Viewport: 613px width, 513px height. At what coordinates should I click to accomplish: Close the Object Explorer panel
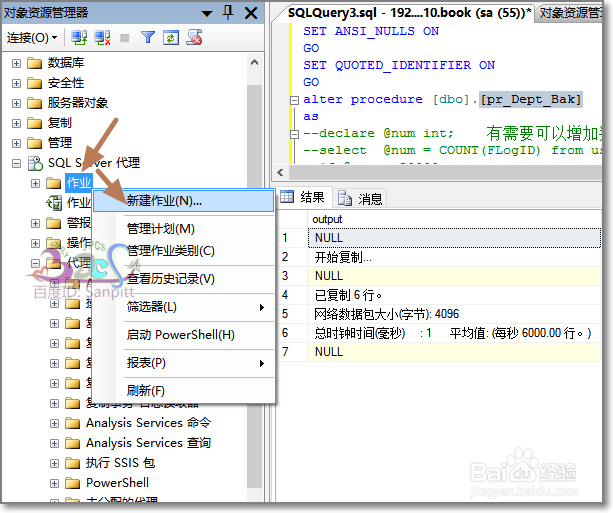(x=251, y=13)
